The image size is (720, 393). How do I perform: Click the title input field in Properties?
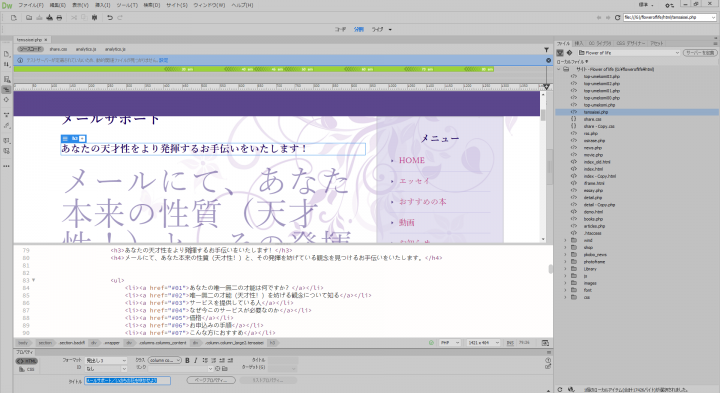128,381
